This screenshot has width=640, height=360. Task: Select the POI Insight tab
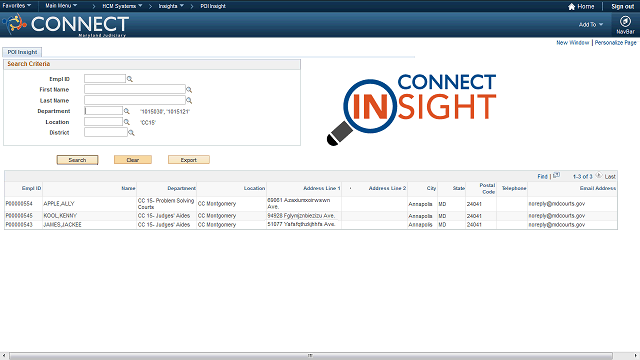point(22,52)
